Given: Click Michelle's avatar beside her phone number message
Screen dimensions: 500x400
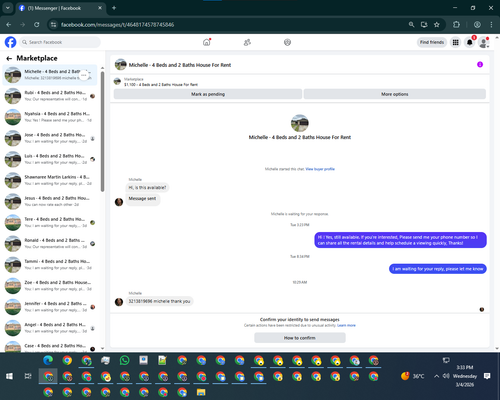Looking at the screenshot, I should (x=119, y=302).
